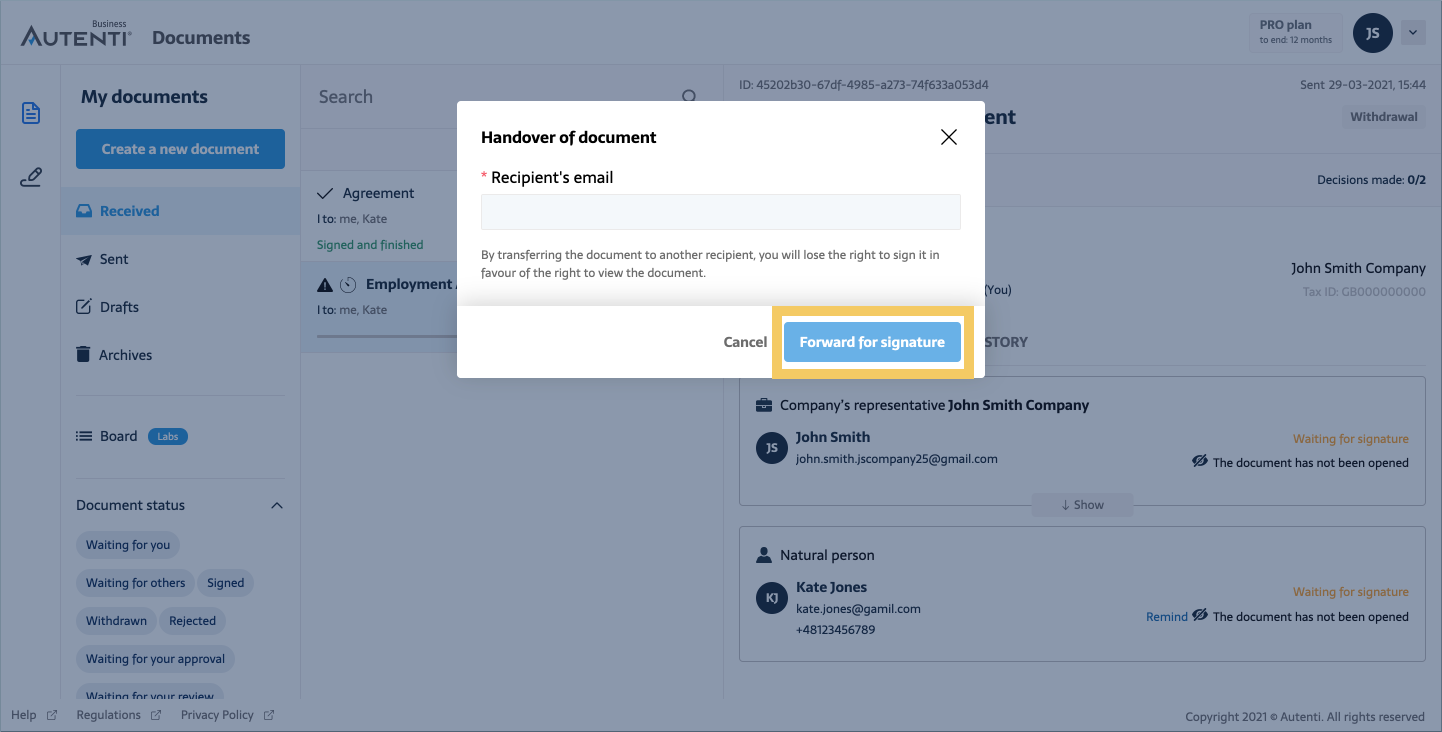
Task: Click the Autenti Business logo
Action: 76,36
